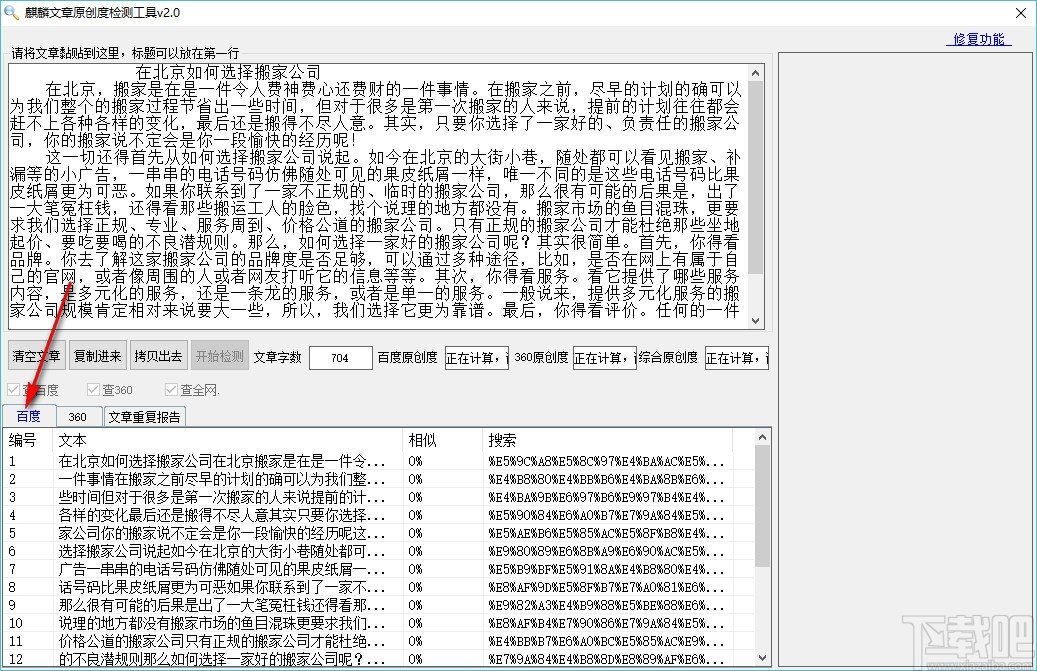Click the 复制进来 button
Viewport: 1037px width, 671px height.
point(97,356)
